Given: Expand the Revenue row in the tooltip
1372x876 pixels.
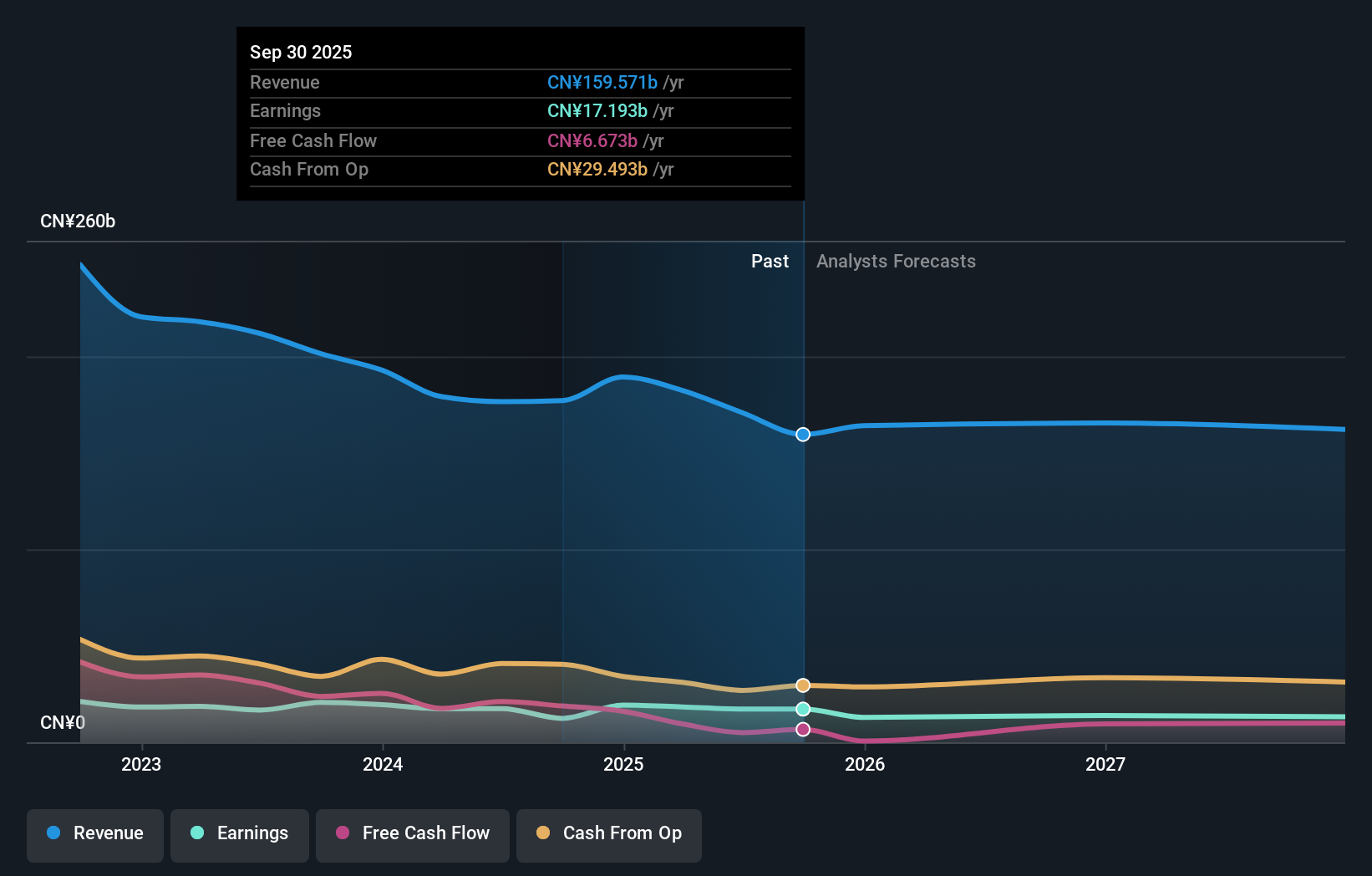Looking at the screenshot, I should pyautogui.click(x=520, y=83).
